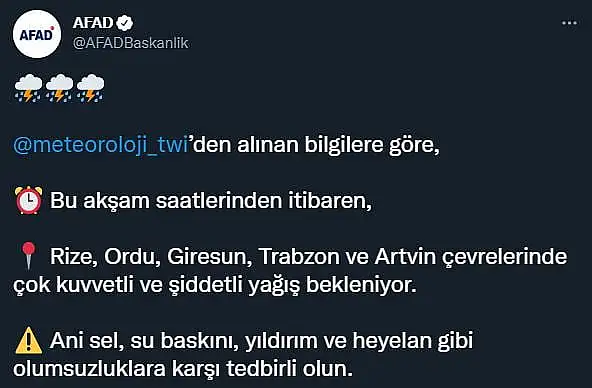Viewport: 592px width, 388px height.
Task: Click the text 'çok kuvvetli ve şiddetli yağış bekleniyor'
Action: pos(215,285)
